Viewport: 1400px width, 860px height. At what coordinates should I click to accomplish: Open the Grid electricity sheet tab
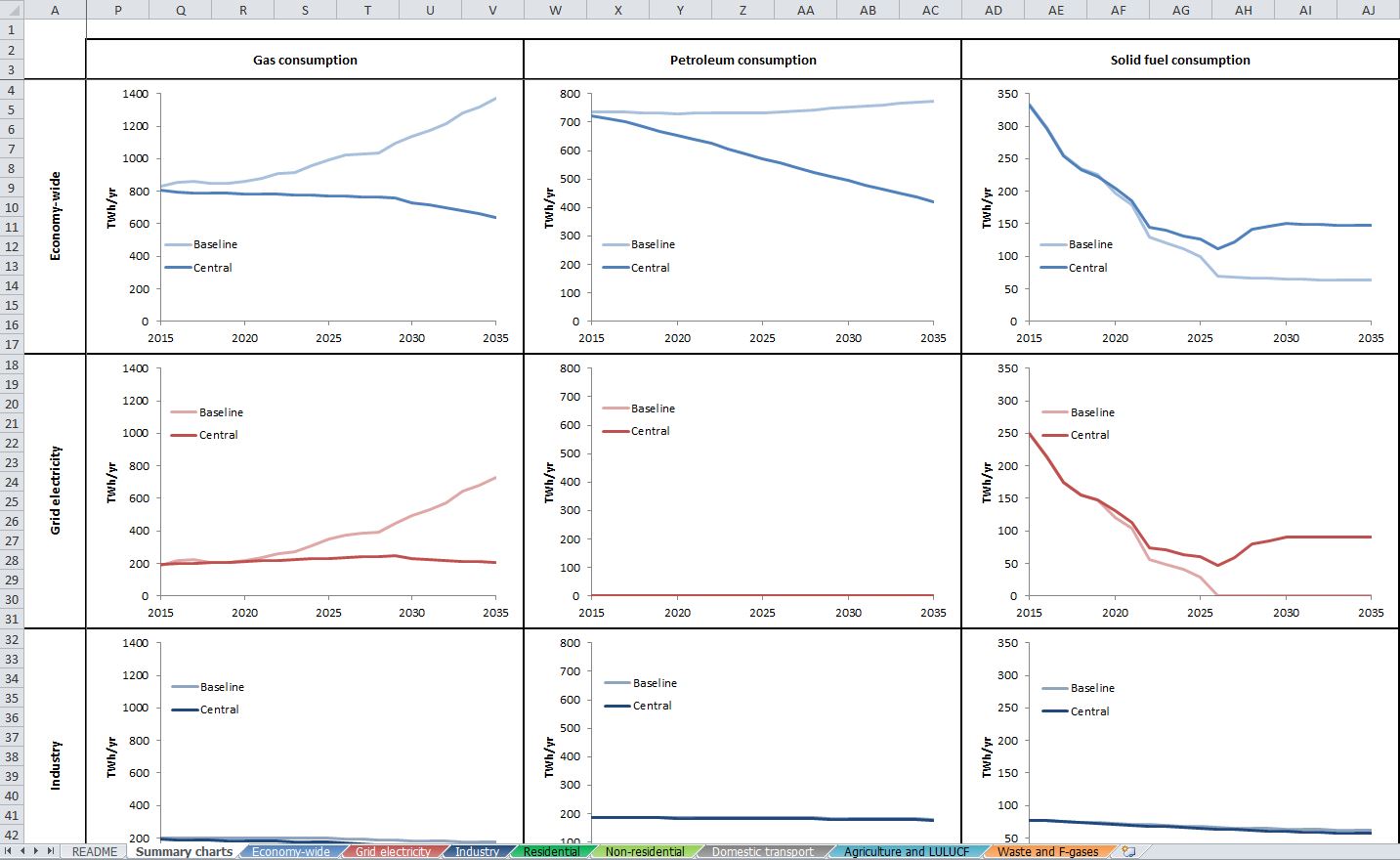point(392,851)
